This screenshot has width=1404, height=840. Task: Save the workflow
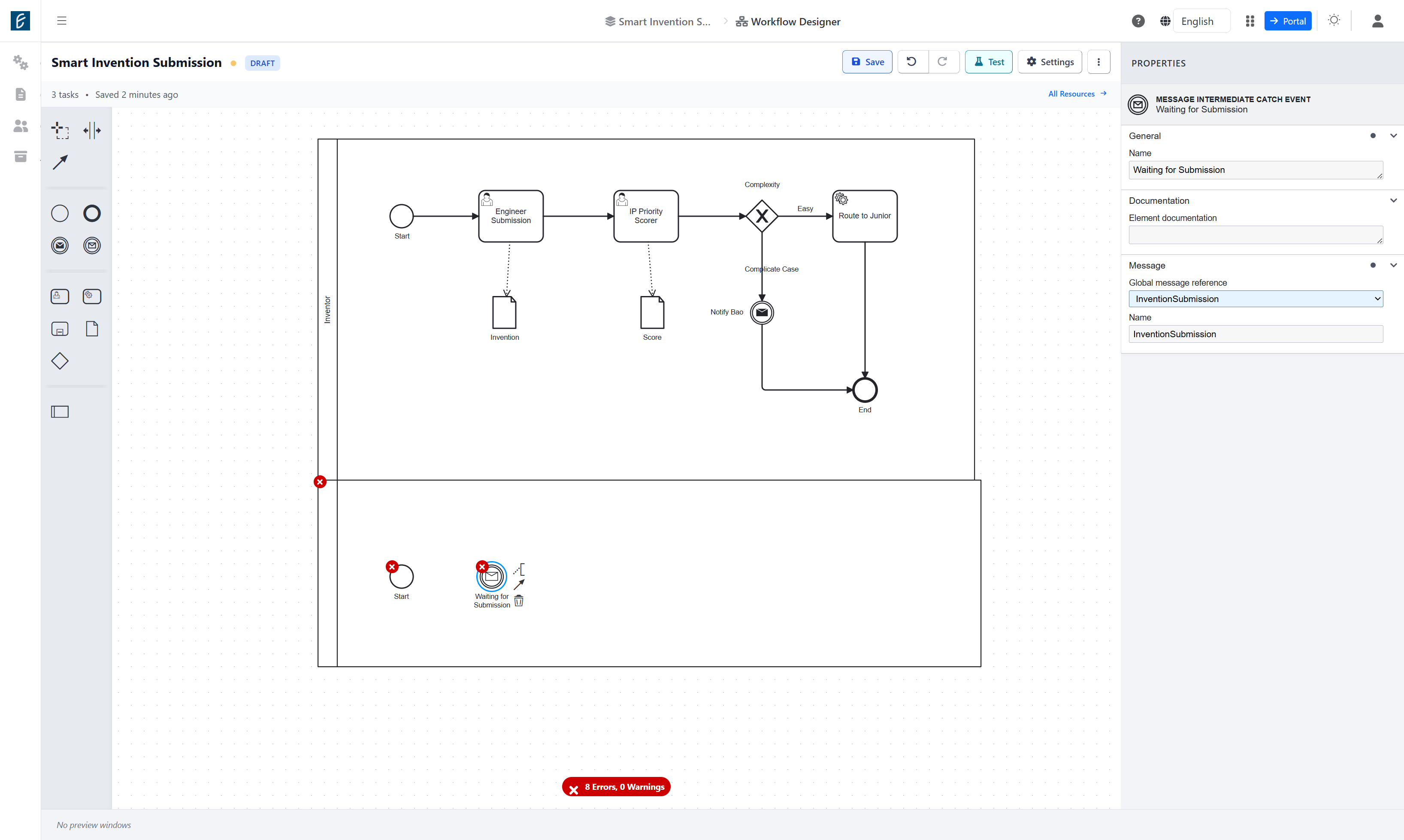coord(867,62)
